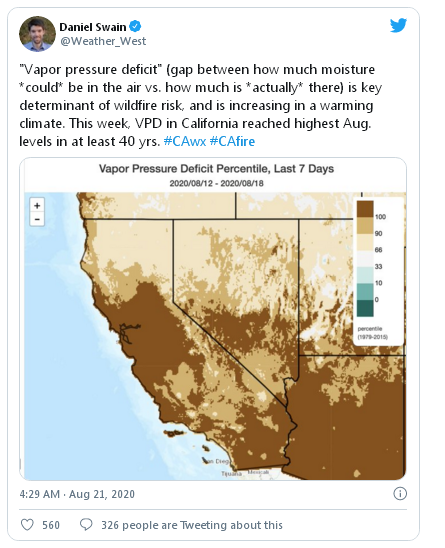Click the verified badge beside Daniel Swain

135,26
